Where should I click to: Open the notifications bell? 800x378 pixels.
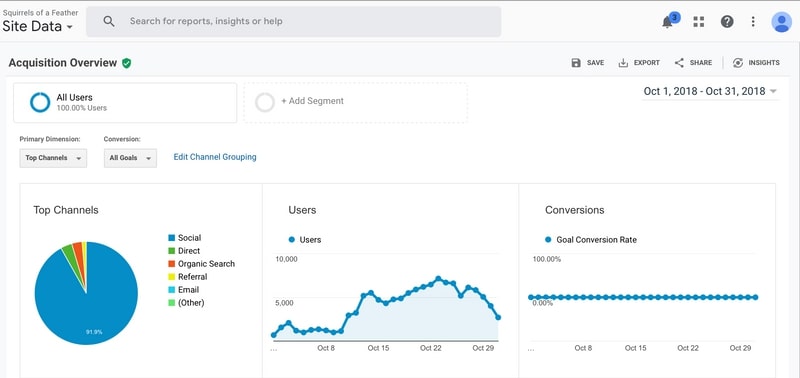tap(667, 22)
